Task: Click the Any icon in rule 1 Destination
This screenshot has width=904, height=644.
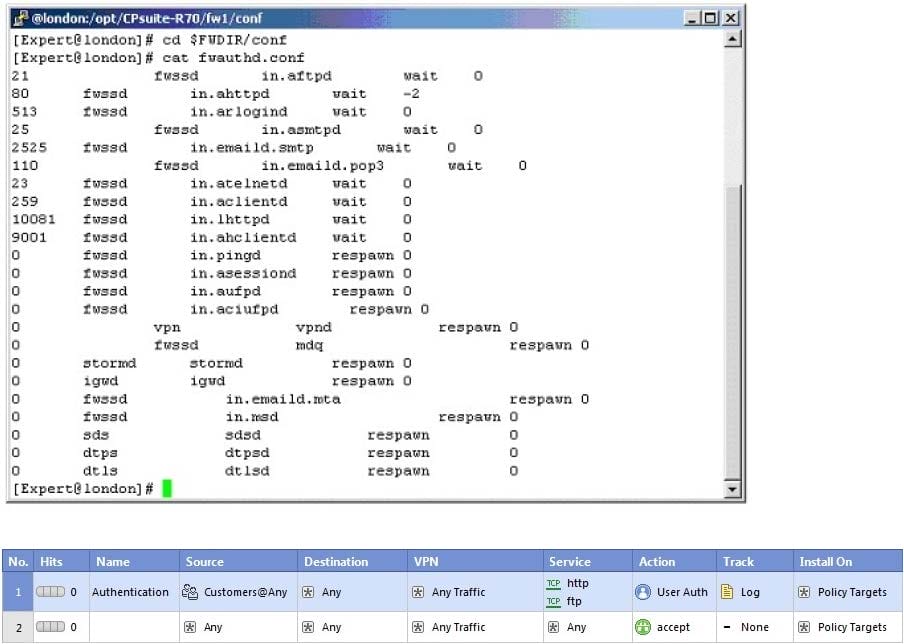Action: coord(308,592)
